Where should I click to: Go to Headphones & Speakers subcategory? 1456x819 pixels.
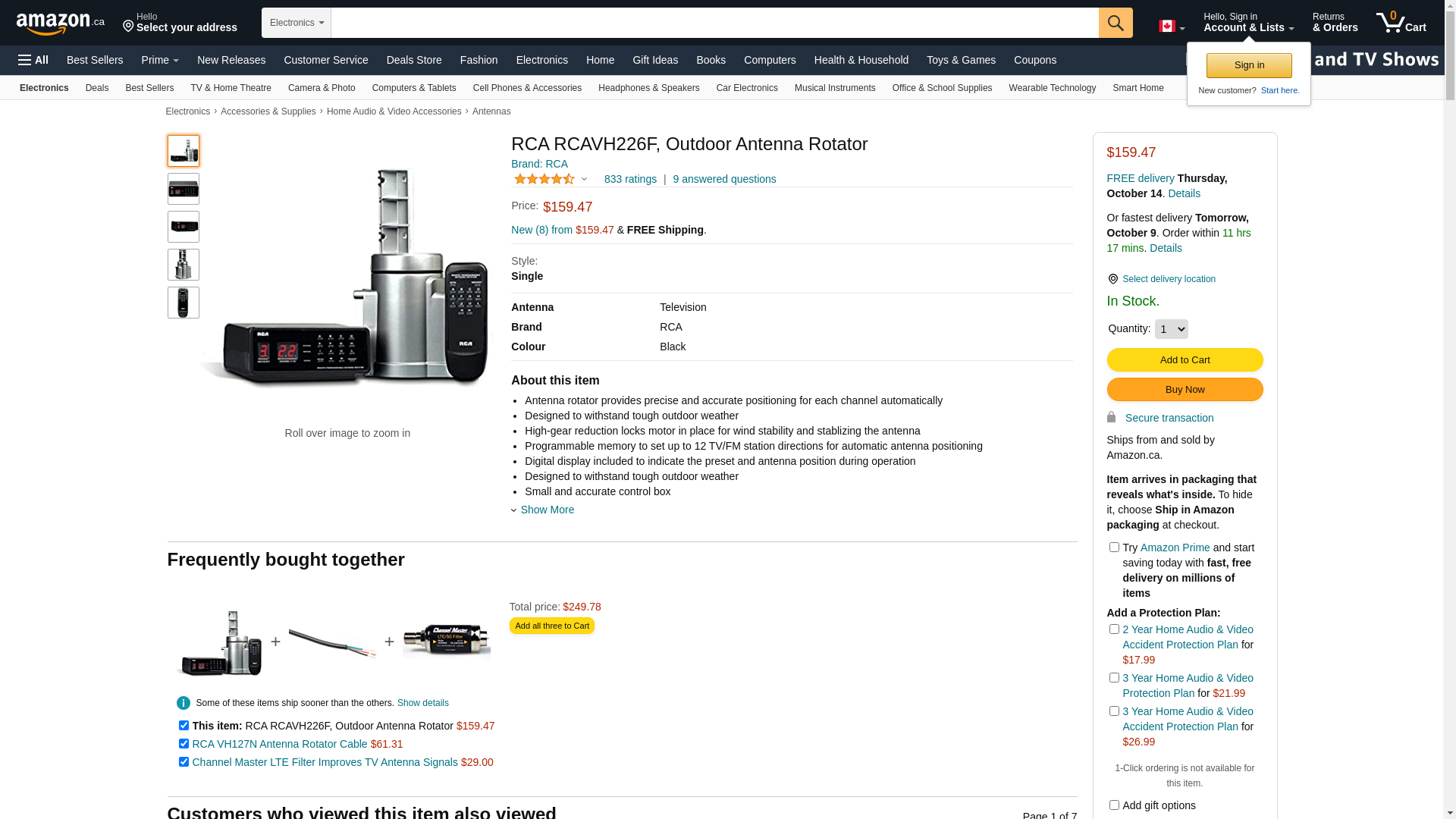[x=648, y=88]
